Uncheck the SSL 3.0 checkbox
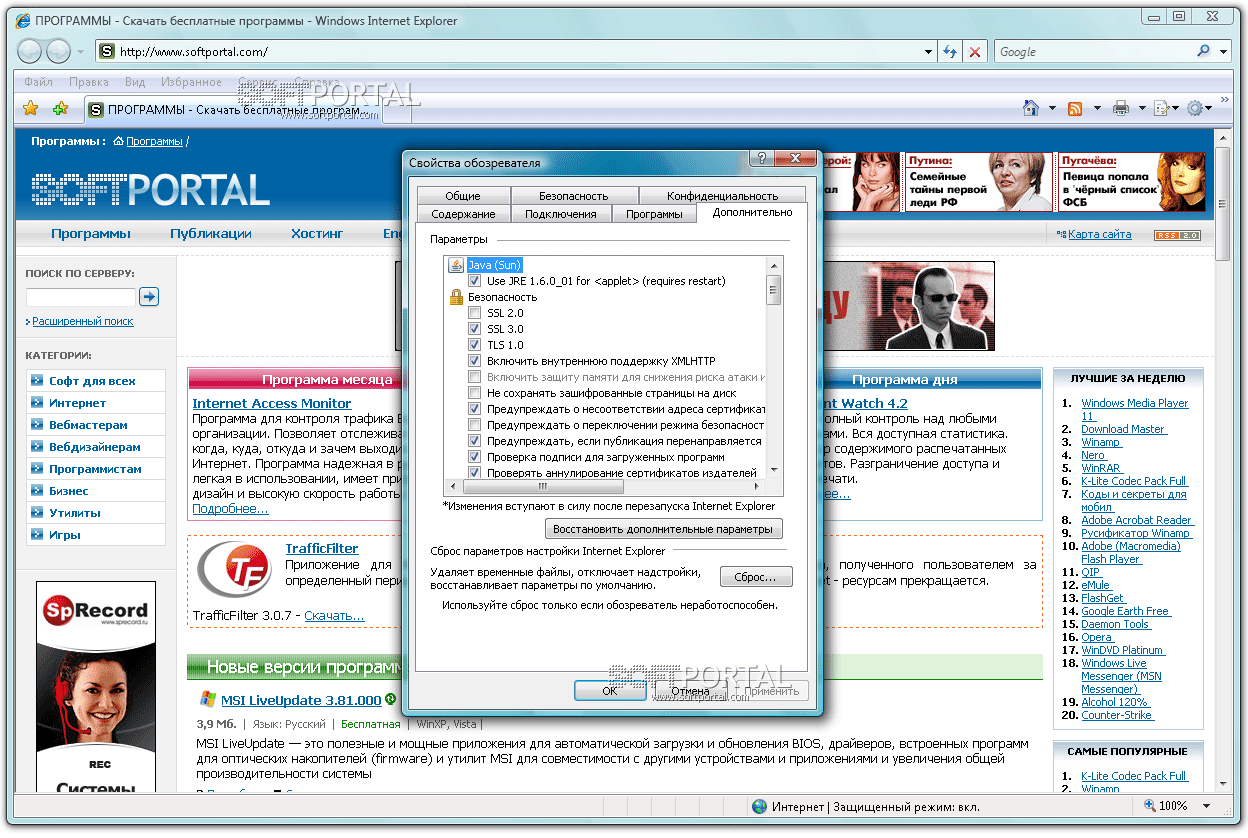This screenshot has height=838, width=1248. pyautogui.click(x=475, y=329)
